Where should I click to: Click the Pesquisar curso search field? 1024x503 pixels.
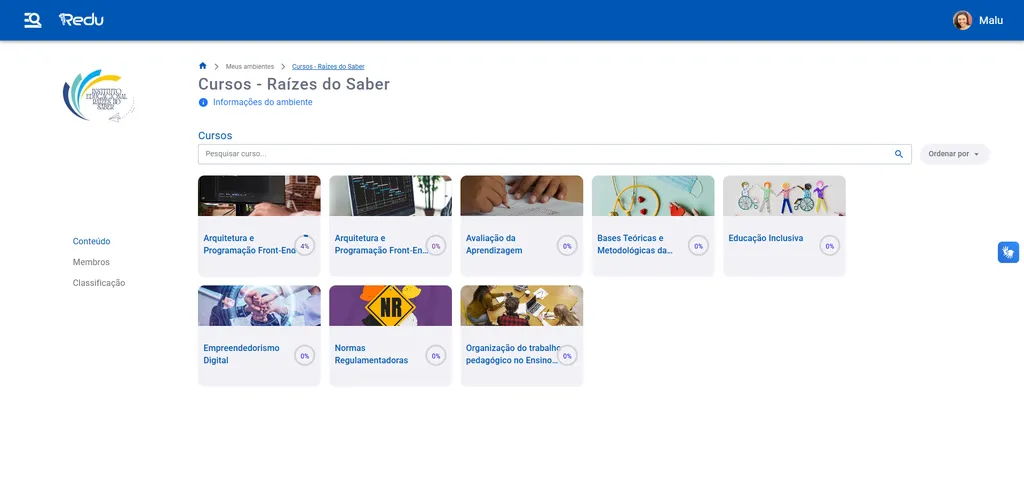(x=545, y=154)
